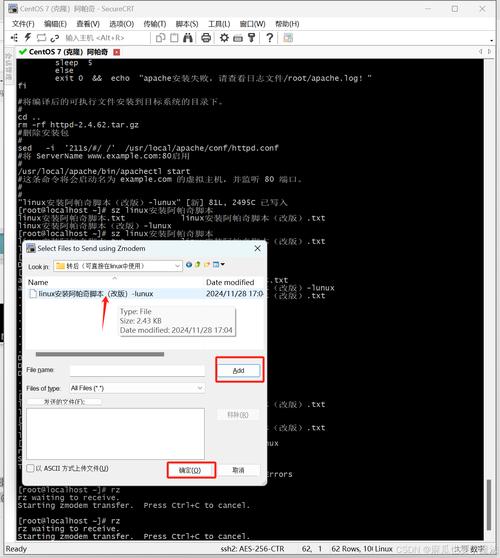The height and width of the screenshot is (558, 500).
Task: Click the disabled 移除(R) button
Action: [238, 415]
